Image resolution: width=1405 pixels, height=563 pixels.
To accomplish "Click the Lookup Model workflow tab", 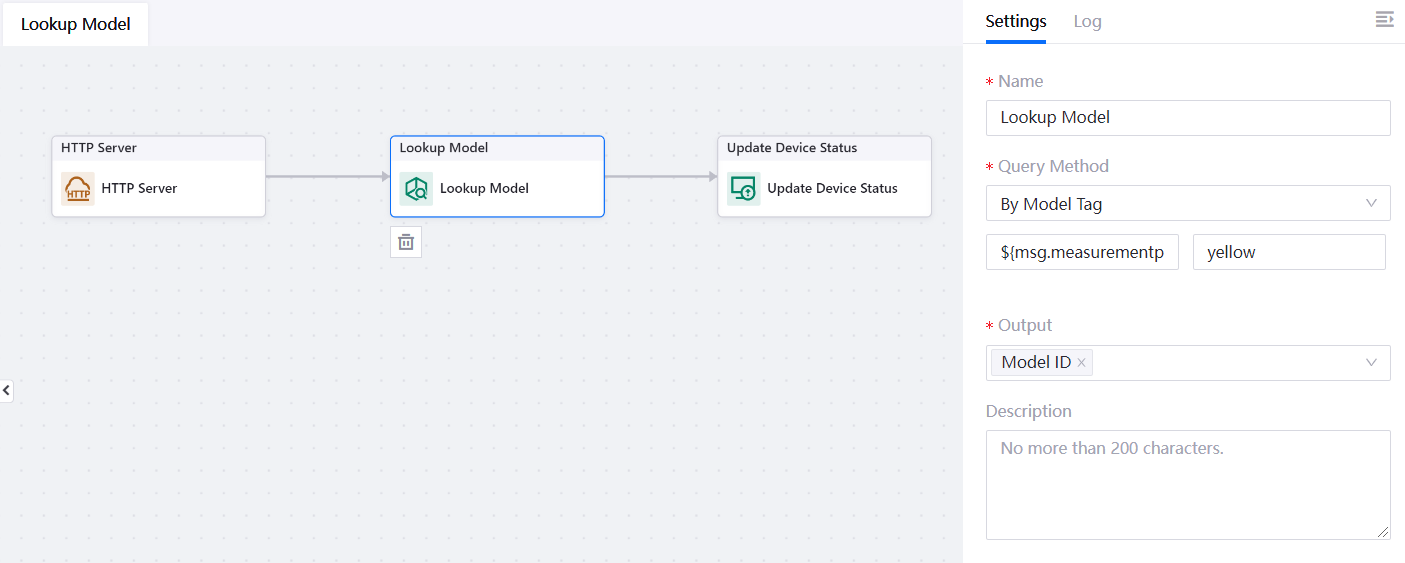I will click(76, 24).
